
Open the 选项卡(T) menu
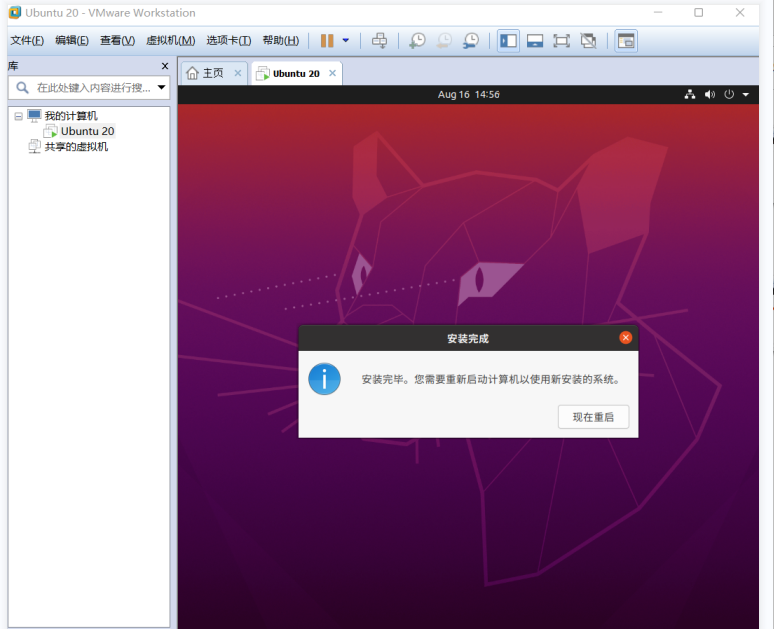point(229,40)
